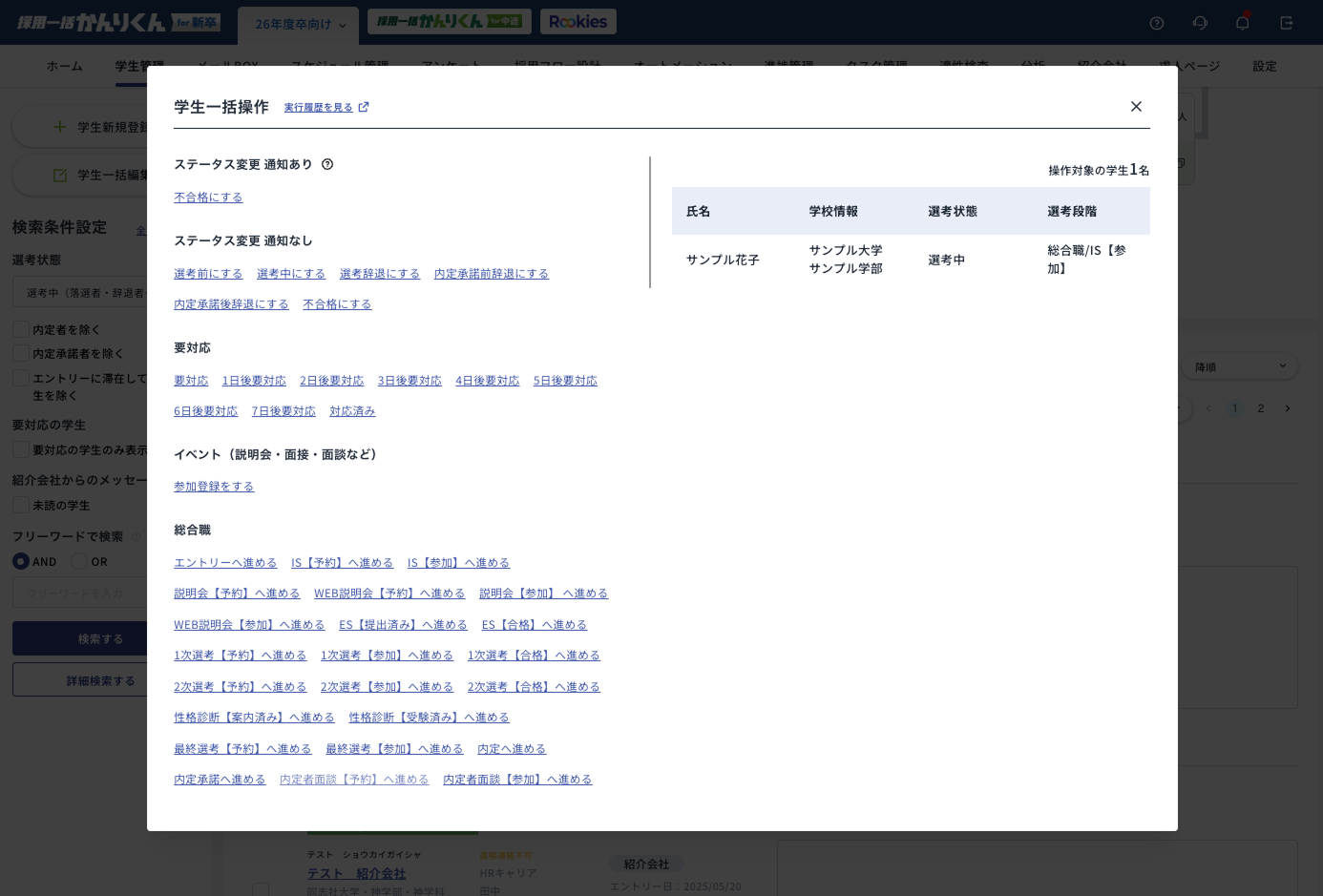Viewport: 1323px width, 896px height.
Task: Close the 学生一括操作 dialog
Action: [1136, 107]
